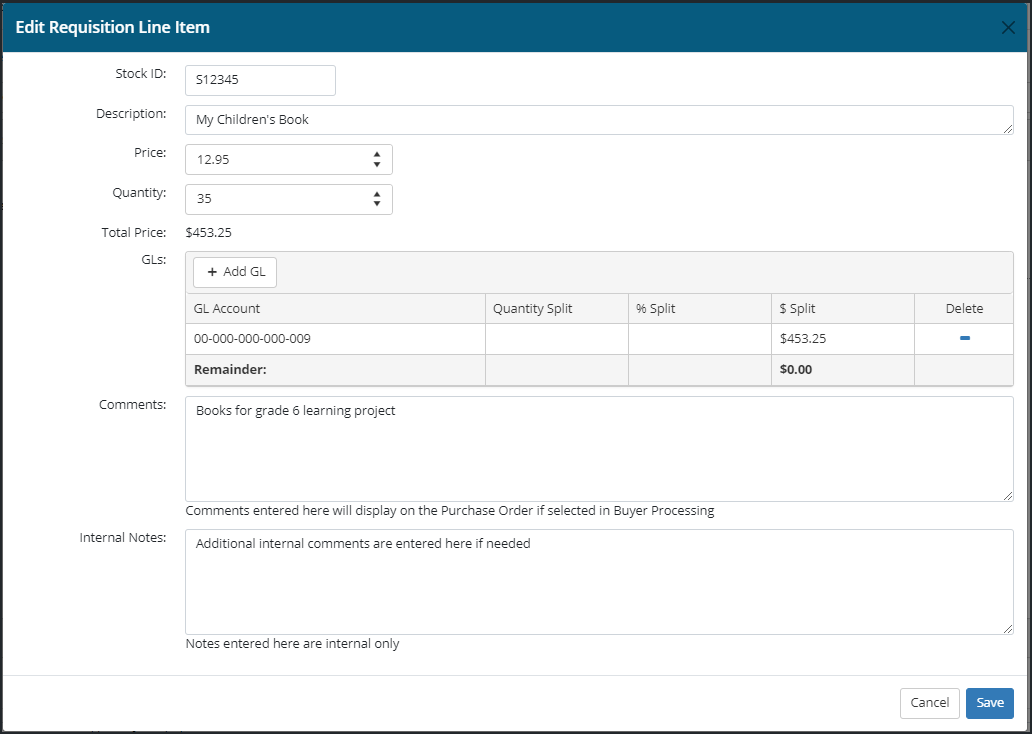
Task: Decrement the Quantity using down arrow
Action: [377, 204]
